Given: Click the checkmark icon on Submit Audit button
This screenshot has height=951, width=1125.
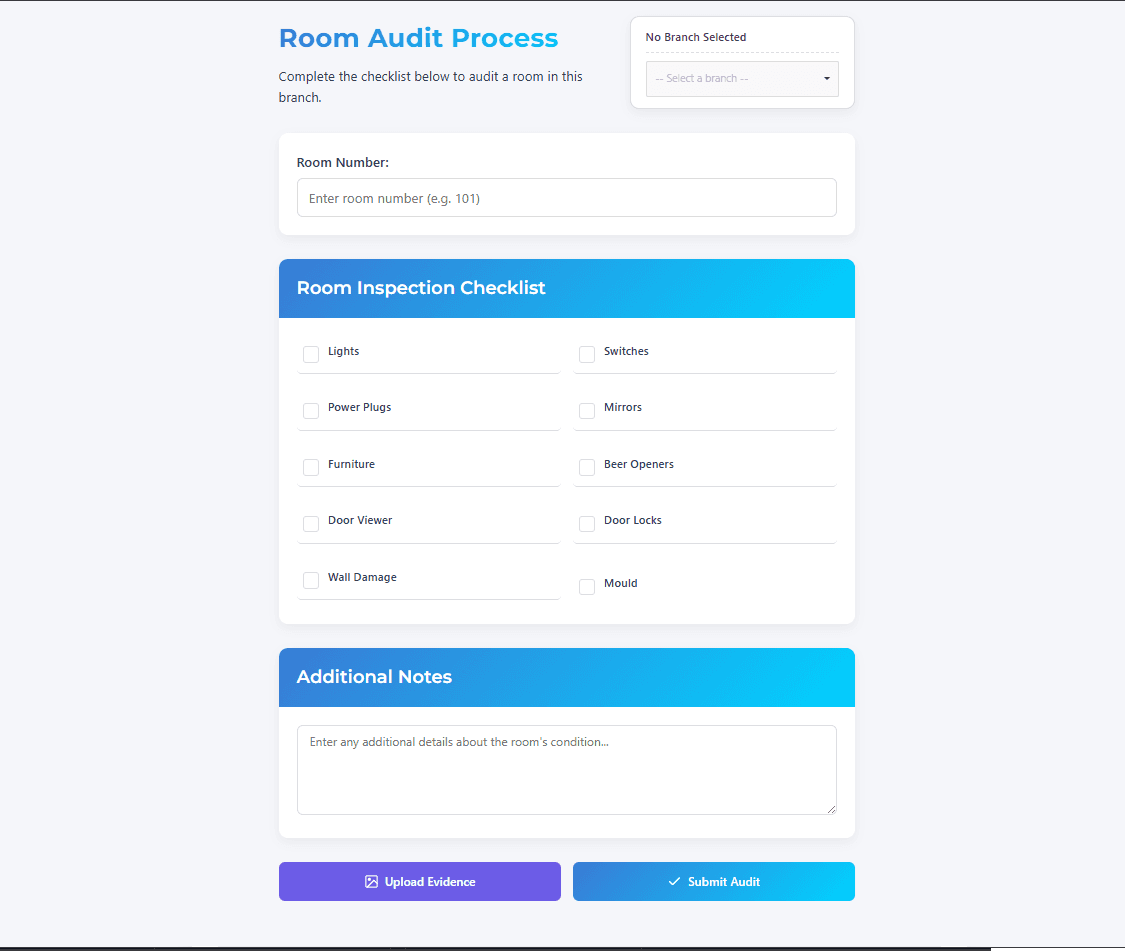Looking at the screenshot, I should (673, 881).
